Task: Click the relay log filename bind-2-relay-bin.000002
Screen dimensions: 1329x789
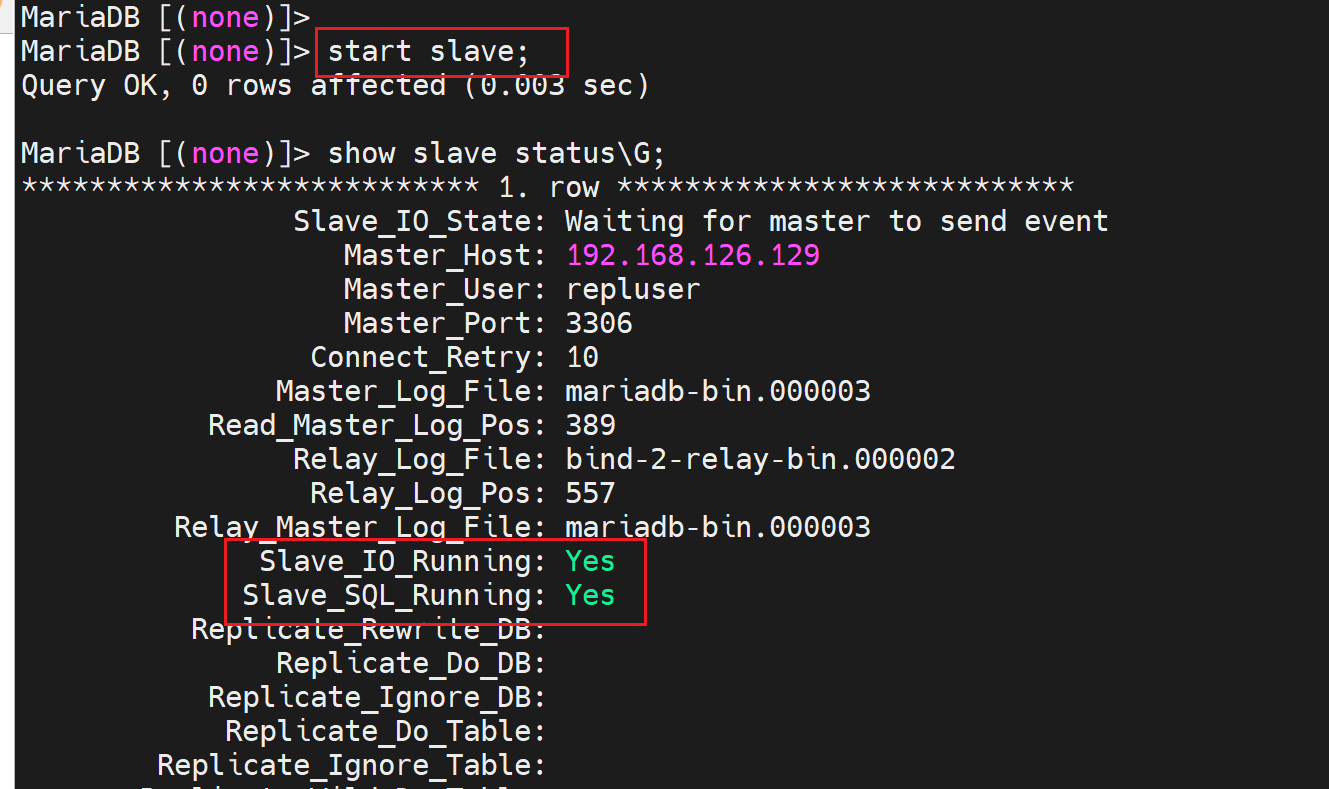Action: pyautogui.click(x=760, y=459)
